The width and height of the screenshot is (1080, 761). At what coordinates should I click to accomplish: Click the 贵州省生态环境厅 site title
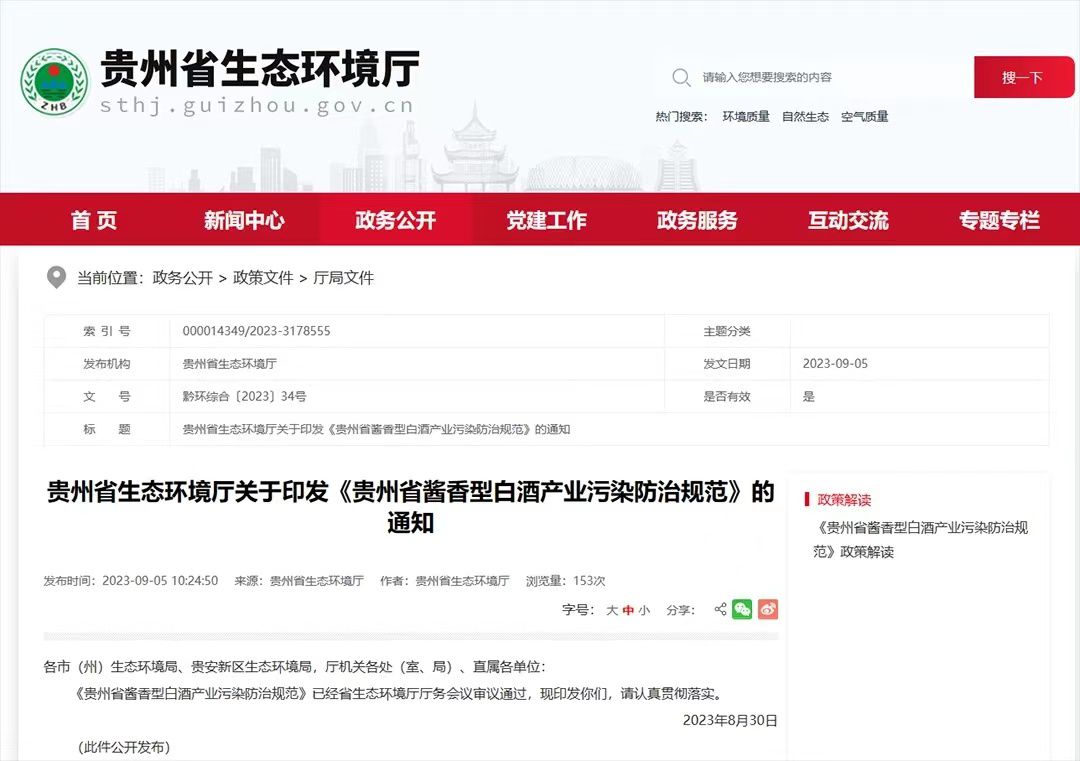point(260,68)
